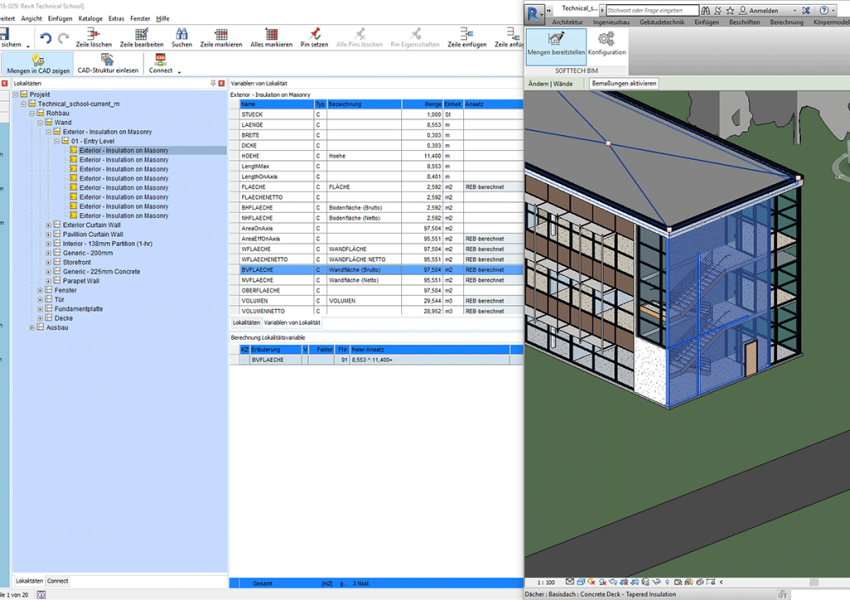Open the Suchen binoculars tool
Image resolution: width=850 pixels, height=600 pixels.
182,35
